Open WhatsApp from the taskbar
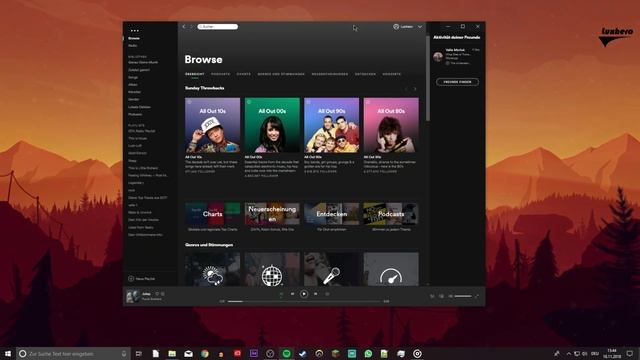 click(x=368, y=353)
